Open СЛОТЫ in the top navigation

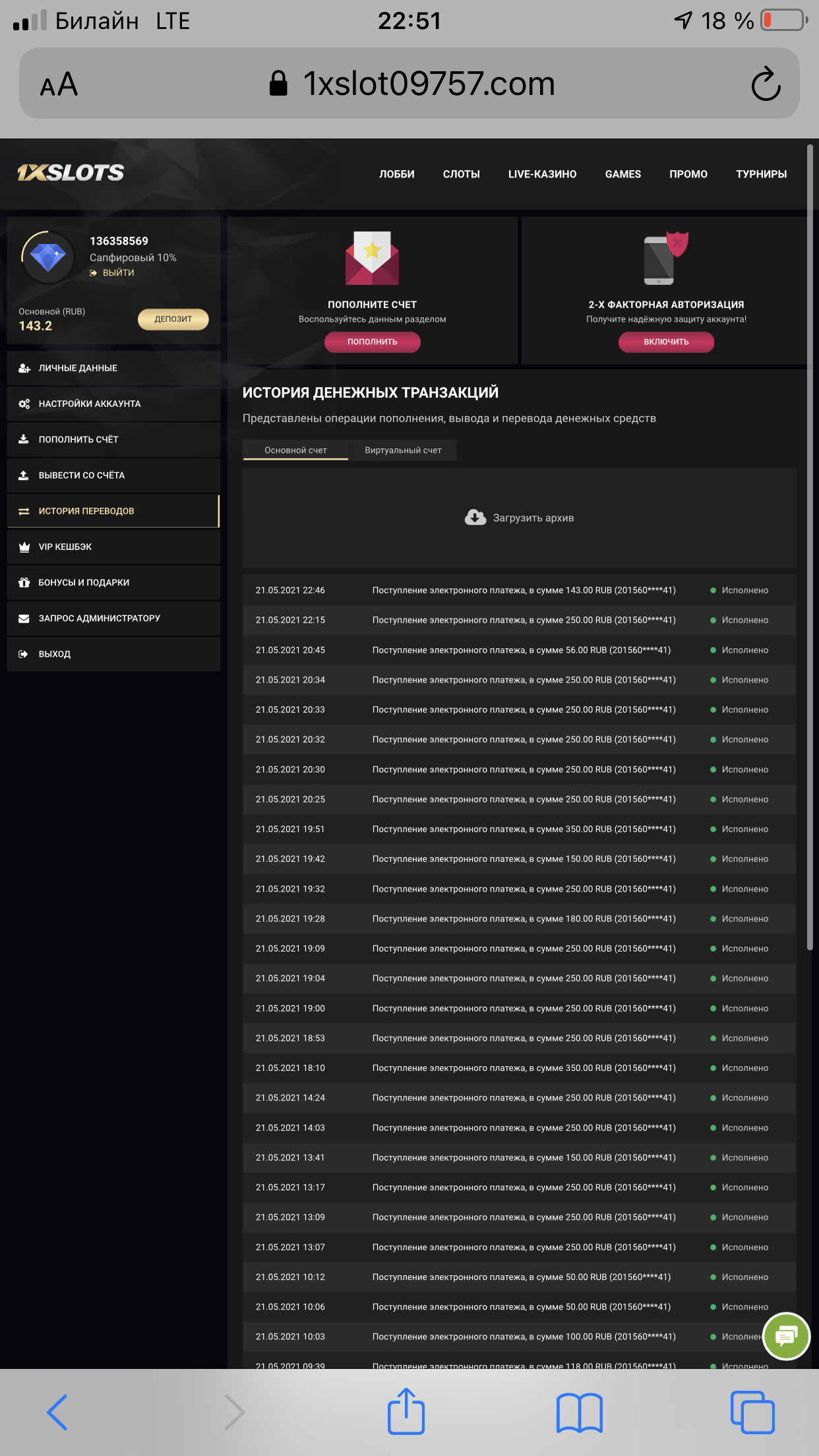coord(462,174)
